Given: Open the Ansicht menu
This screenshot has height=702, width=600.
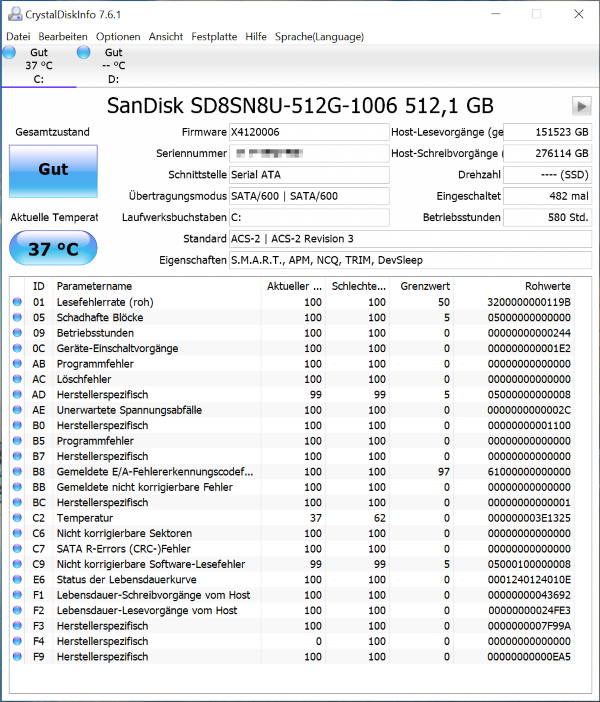Looking at the screenshot, I should coord(166,37).
